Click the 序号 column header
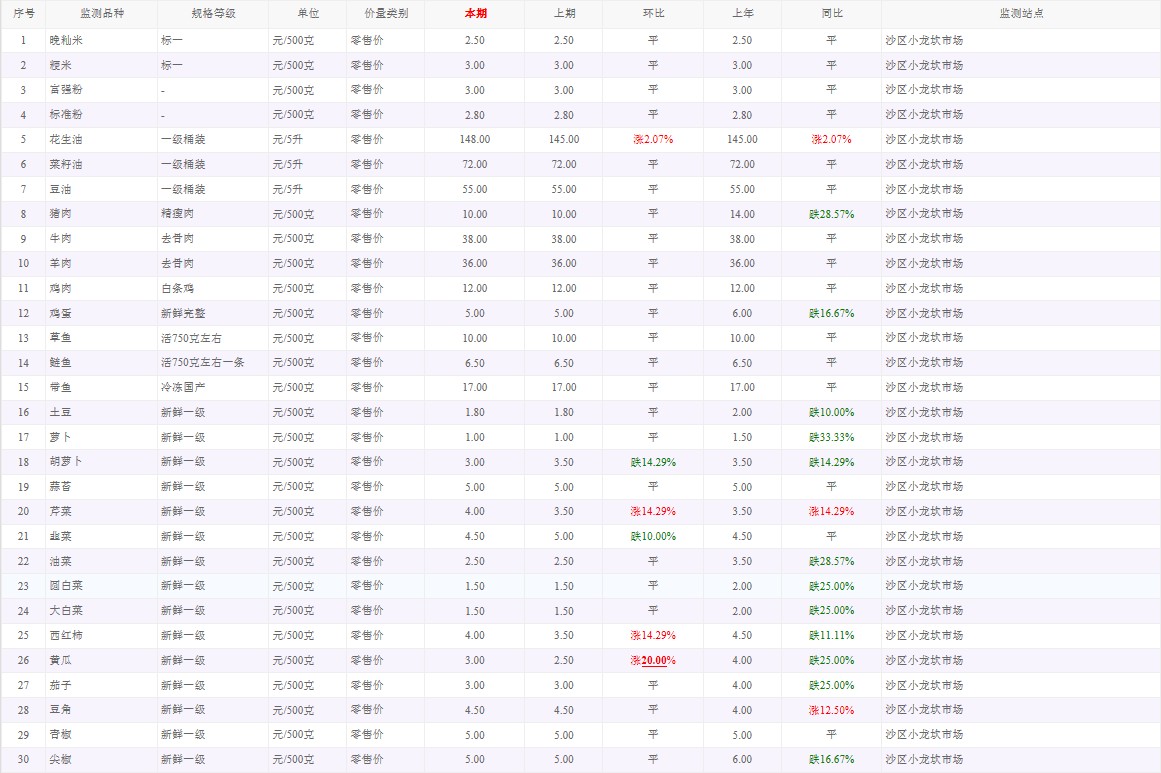The width and height of the screenshot is (1161, 773). coord(23,14)
